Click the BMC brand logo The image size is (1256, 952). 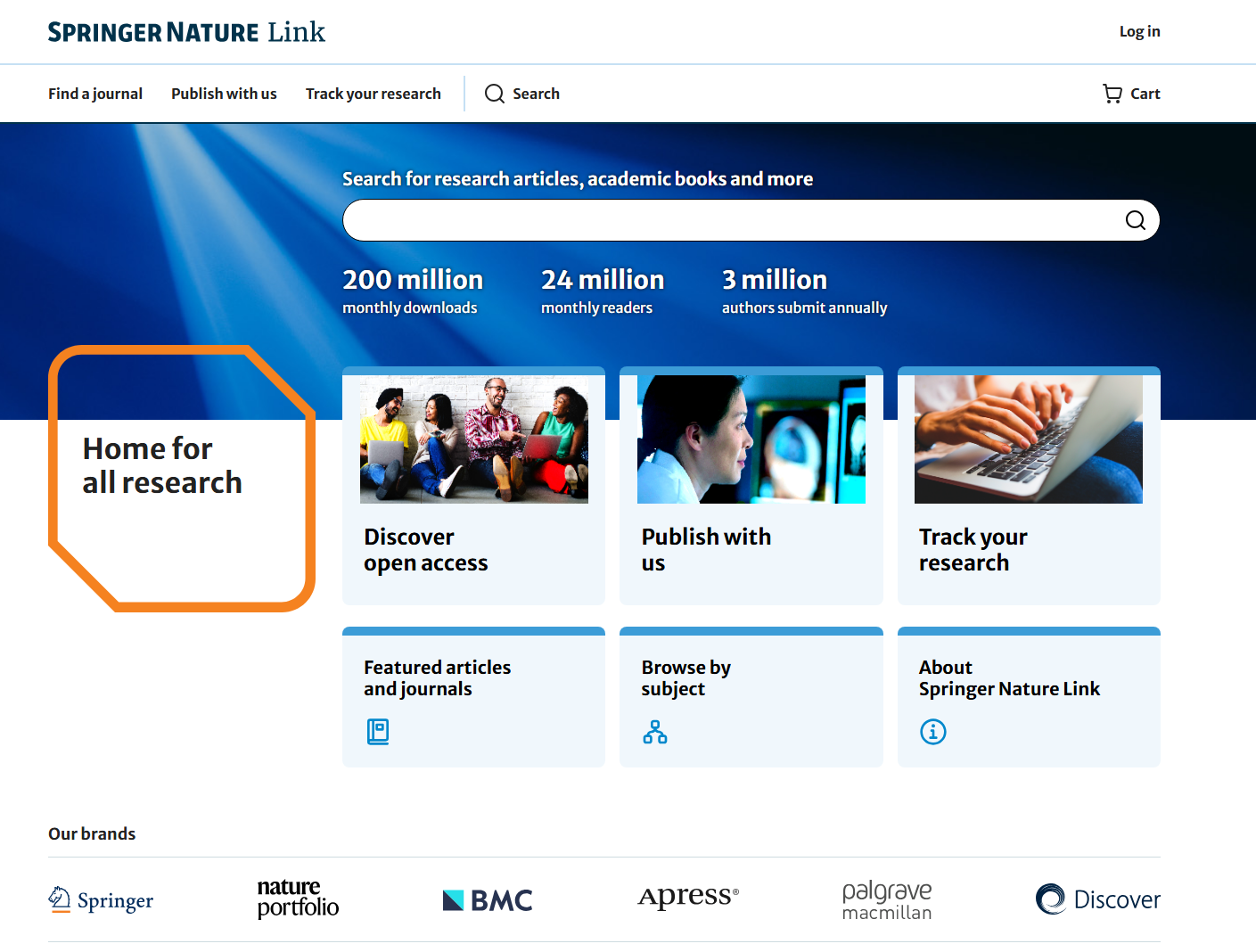pyautogui.click(x=487, y=899)
